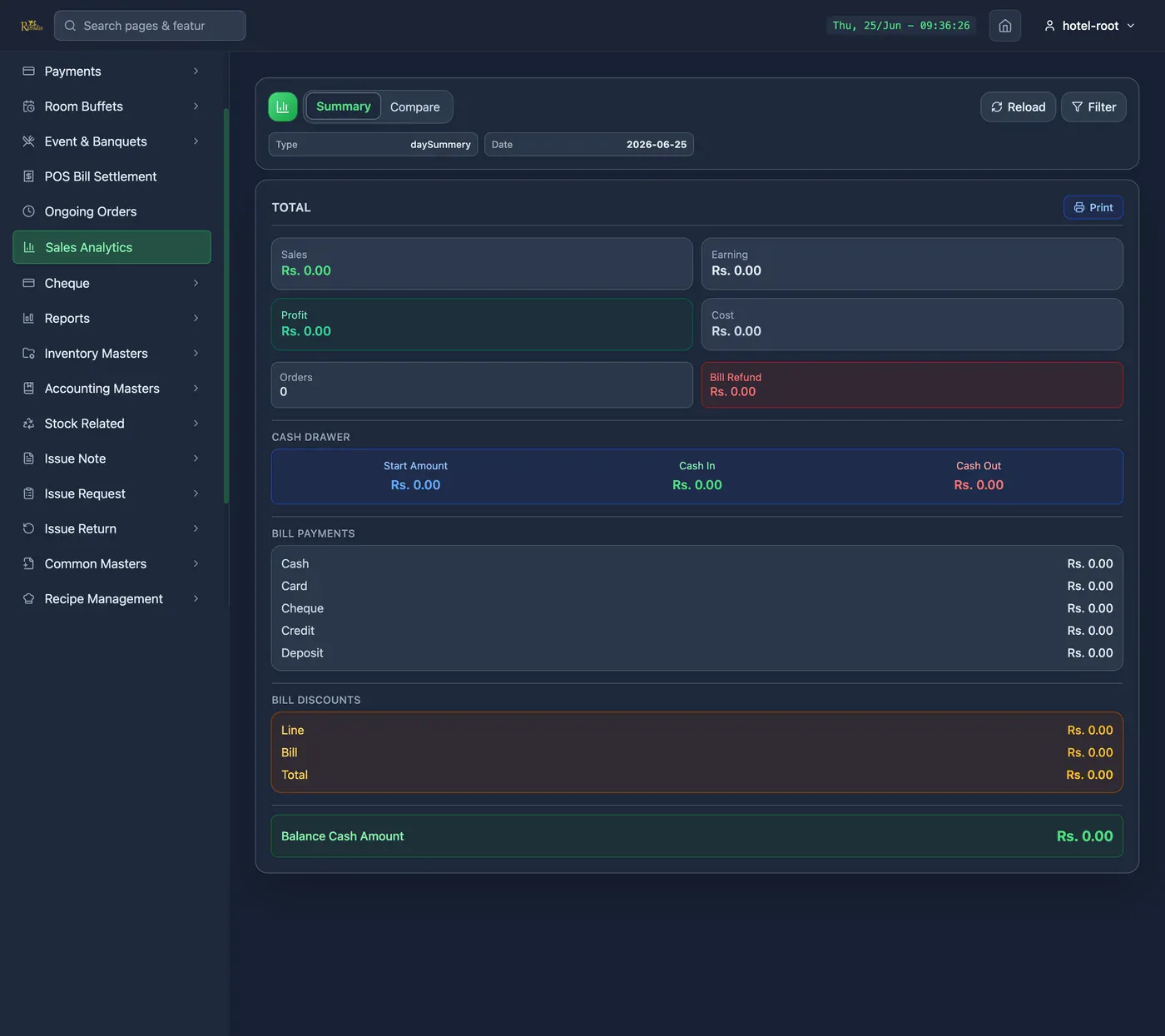Click the Sales Rs. 0.00 card
The height and width of the screenshot is (1036, 1165).
coord(482,264)
